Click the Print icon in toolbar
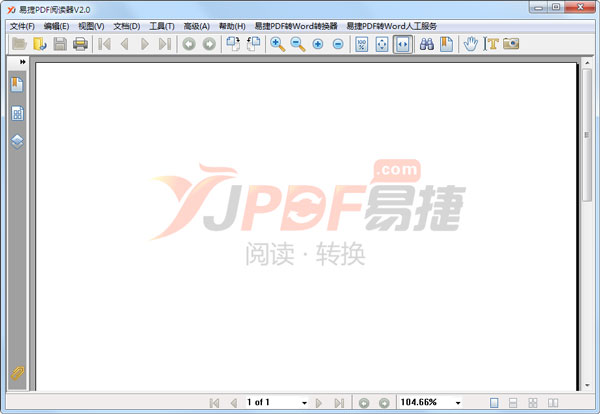The image size is (600, 414). pos(80,44)
